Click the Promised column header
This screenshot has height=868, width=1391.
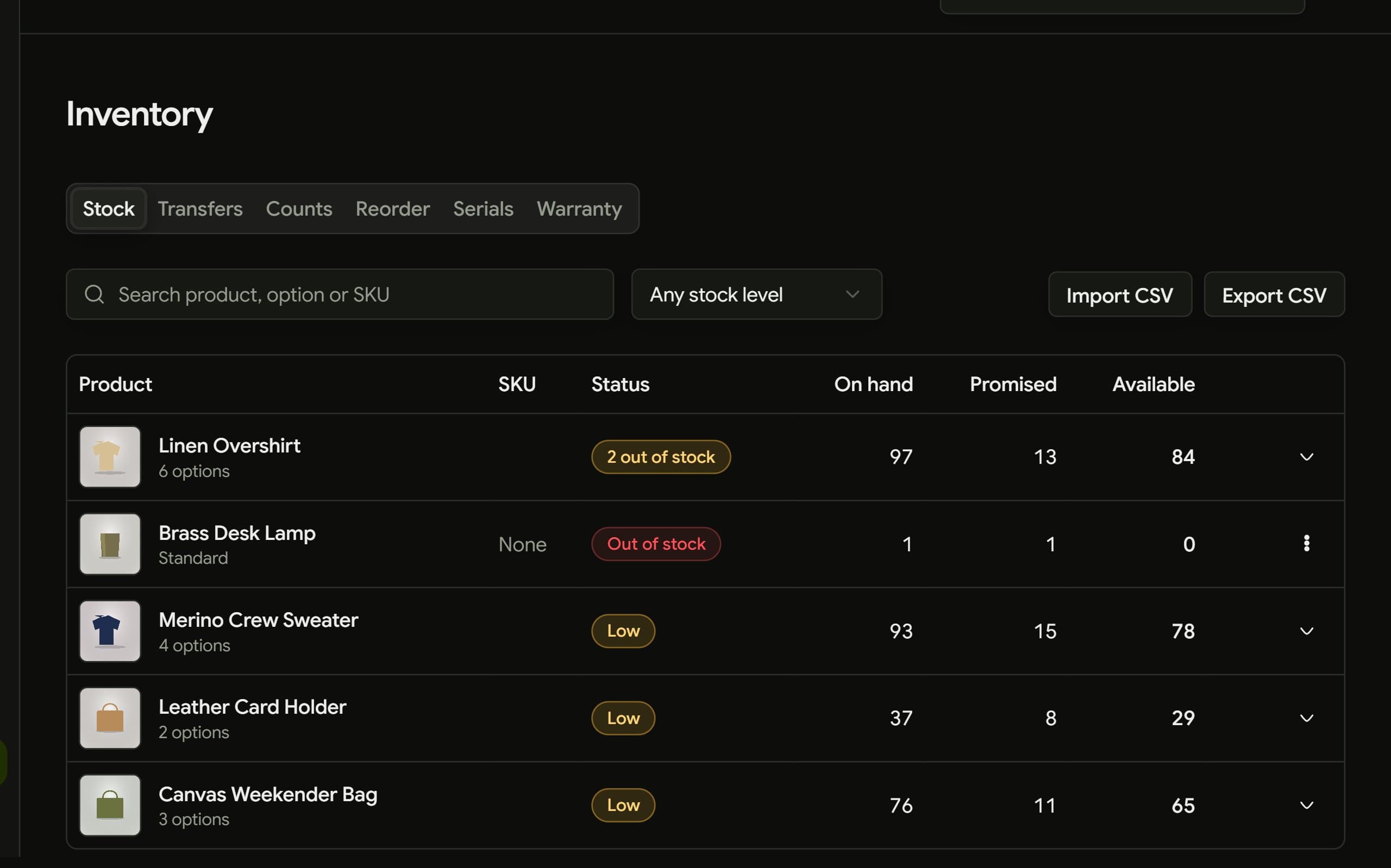tap(1013, 384)
